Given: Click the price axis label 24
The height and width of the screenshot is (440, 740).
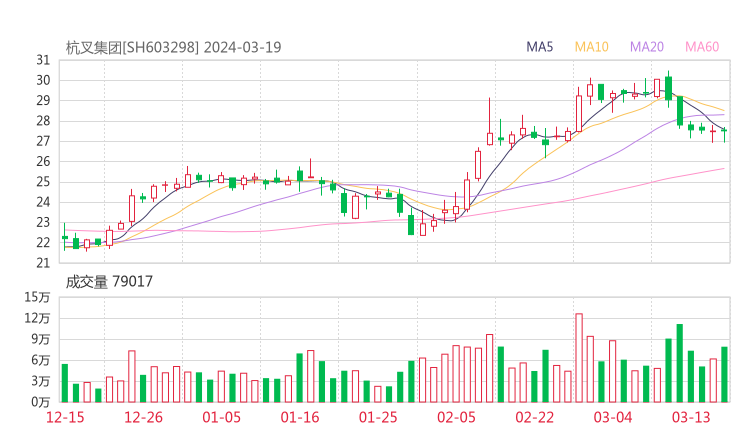Looking at the screenshot, I should click(43, 202).
